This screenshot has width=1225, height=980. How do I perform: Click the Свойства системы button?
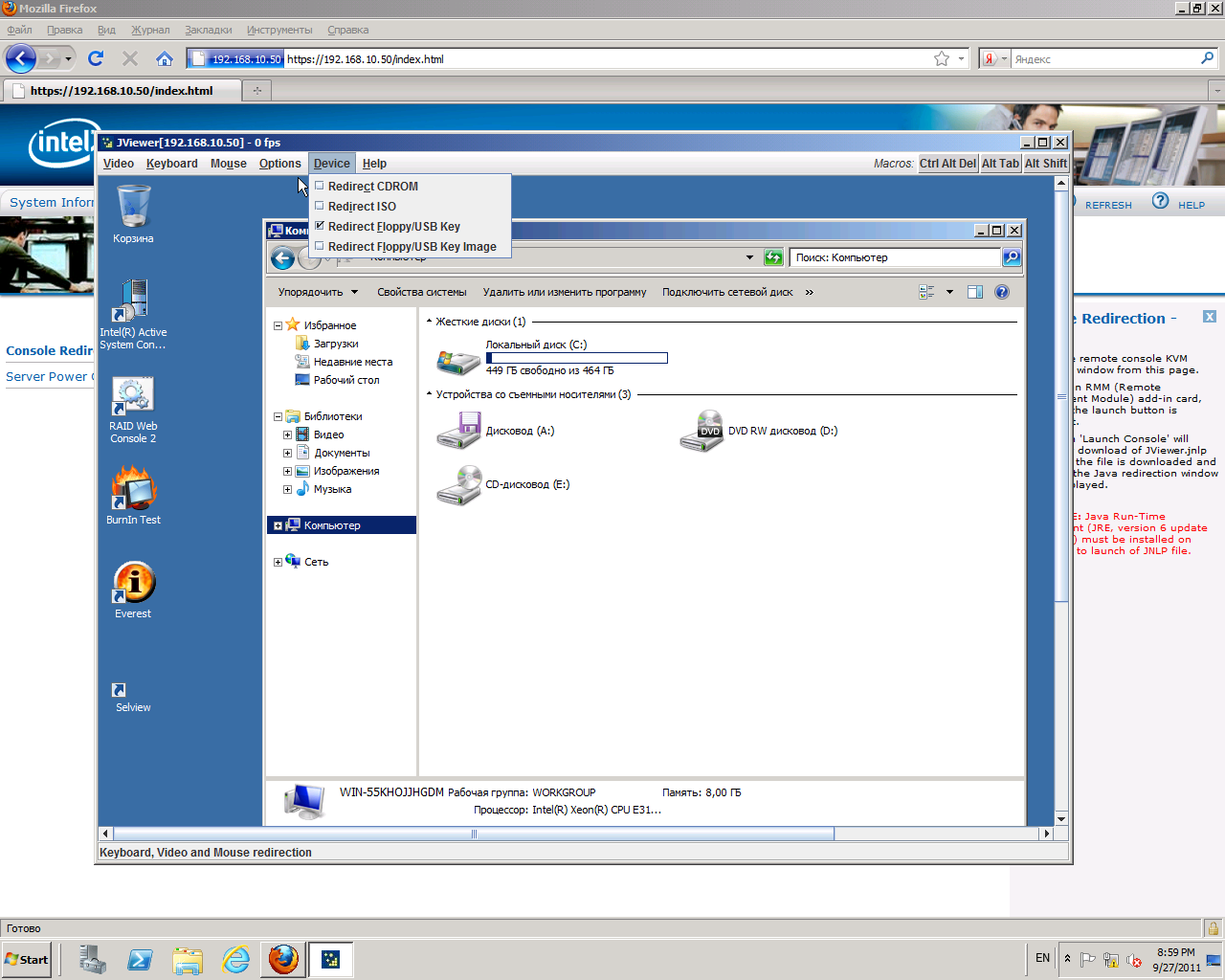pyautogui.click(x=421, y=293)
